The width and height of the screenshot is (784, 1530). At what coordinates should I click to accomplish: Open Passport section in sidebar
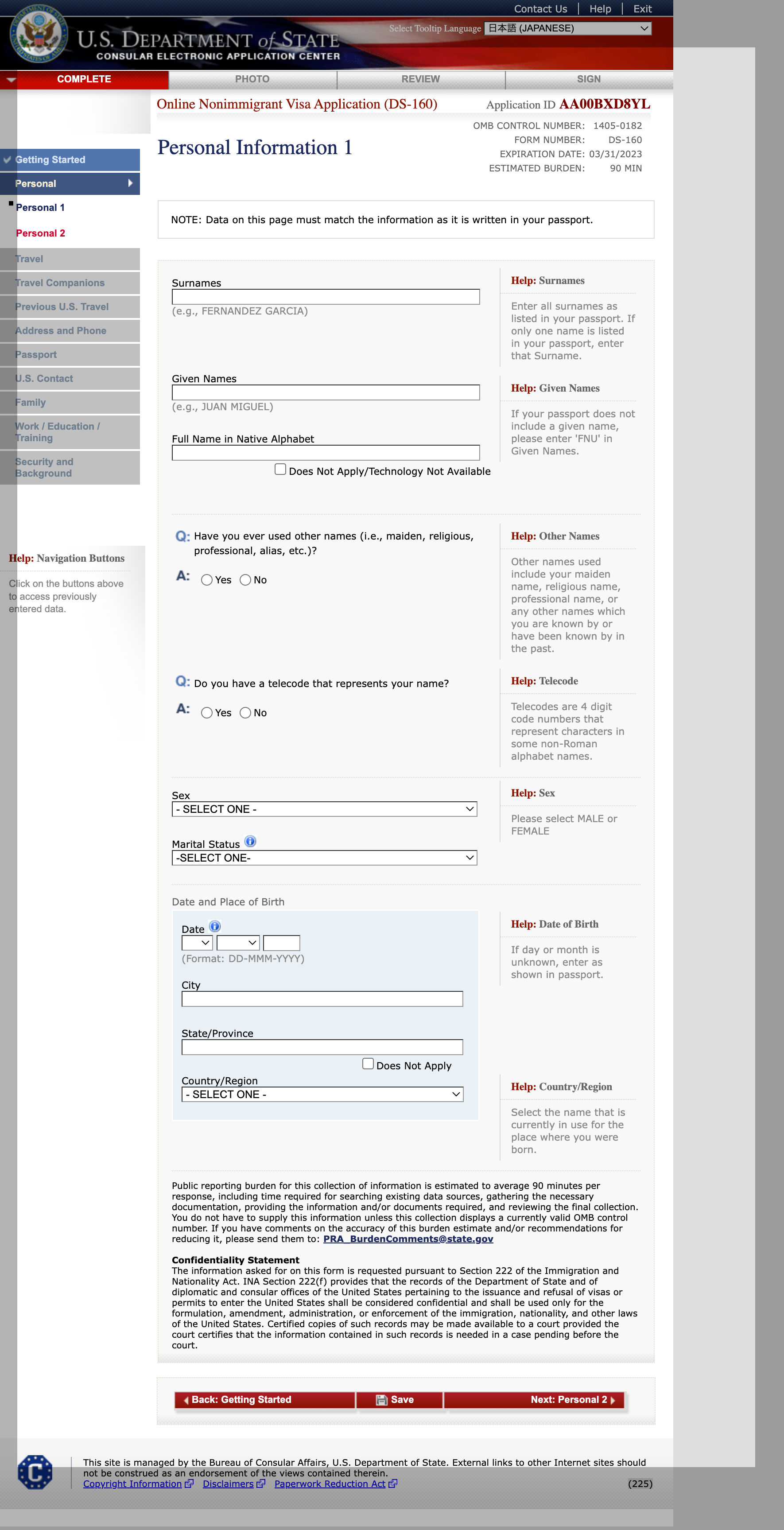click(70, 354)
